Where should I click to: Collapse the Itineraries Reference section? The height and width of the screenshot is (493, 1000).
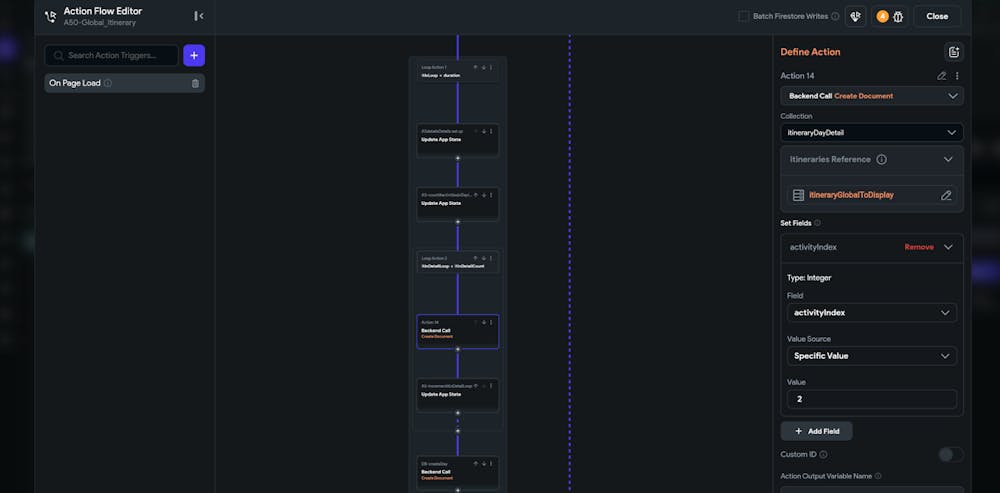948,159
